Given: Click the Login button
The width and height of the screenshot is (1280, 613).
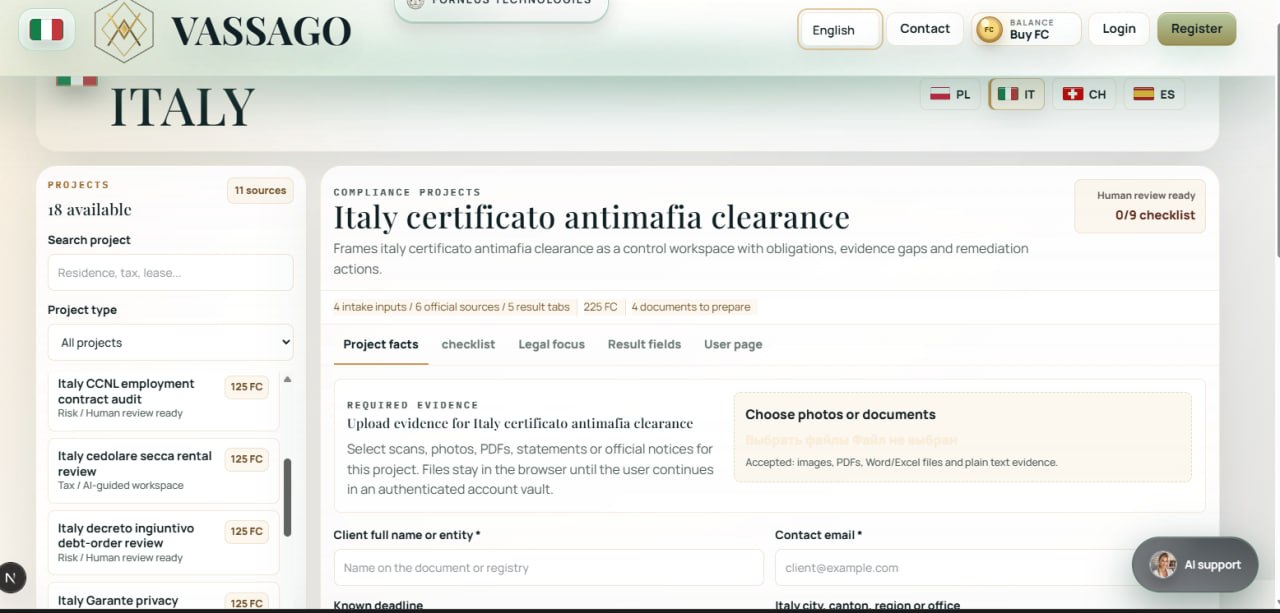Looking at the screenshot, I should point(1119,29).
